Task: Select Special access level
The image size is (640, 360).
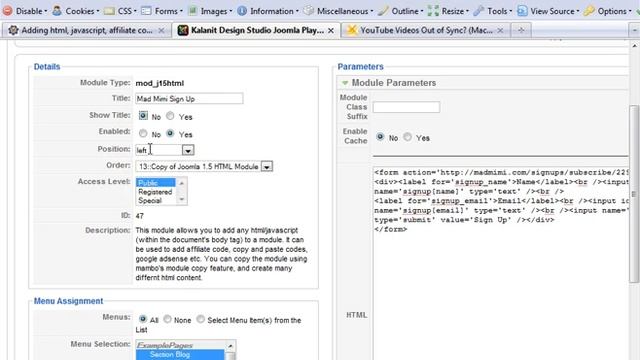Action: [156, 200]
